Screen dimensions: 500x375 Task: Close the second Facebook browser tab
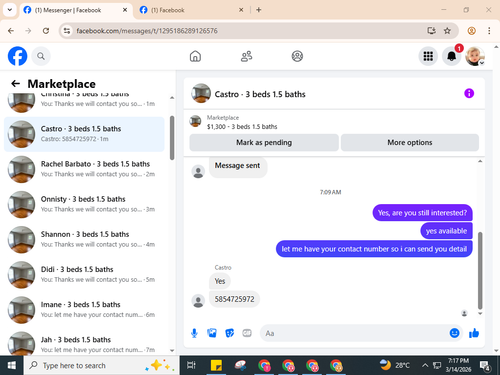(241, 10)
